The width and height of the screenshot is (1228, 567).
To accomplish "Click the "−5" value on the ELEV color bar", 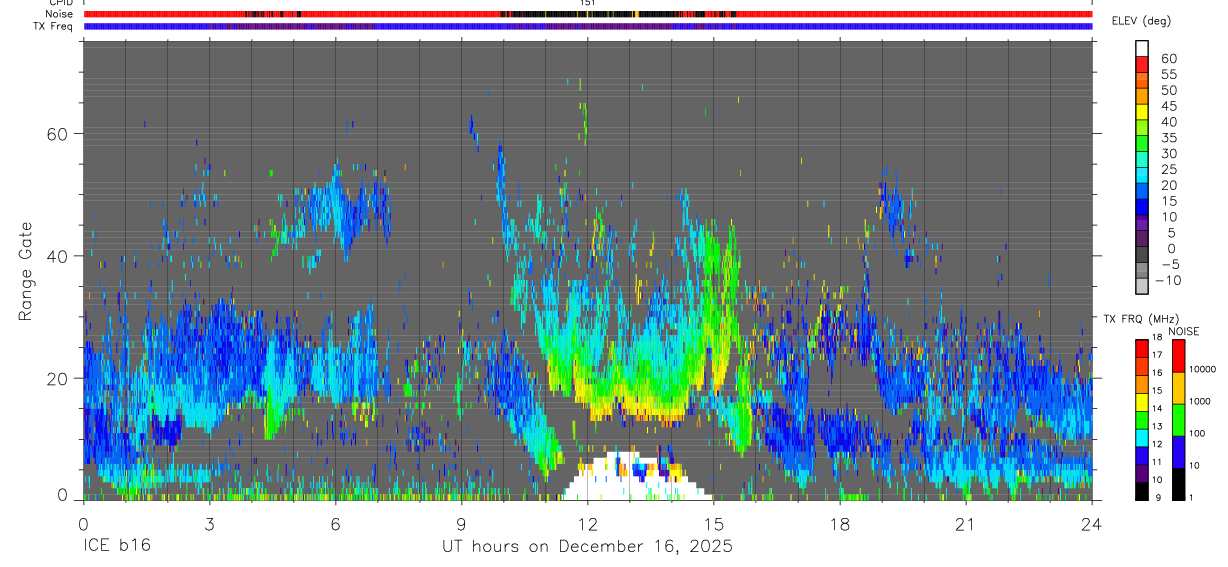I will coord(1169,265).
